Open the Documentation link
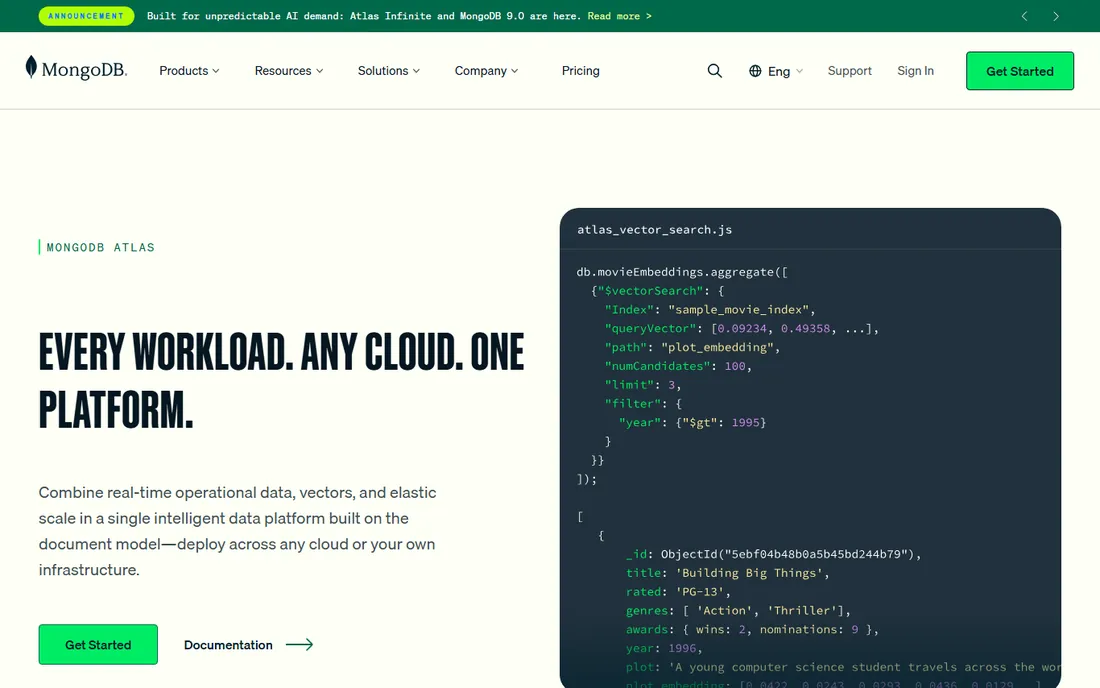This screenshot has height=688, width=1100. (228, 645)
